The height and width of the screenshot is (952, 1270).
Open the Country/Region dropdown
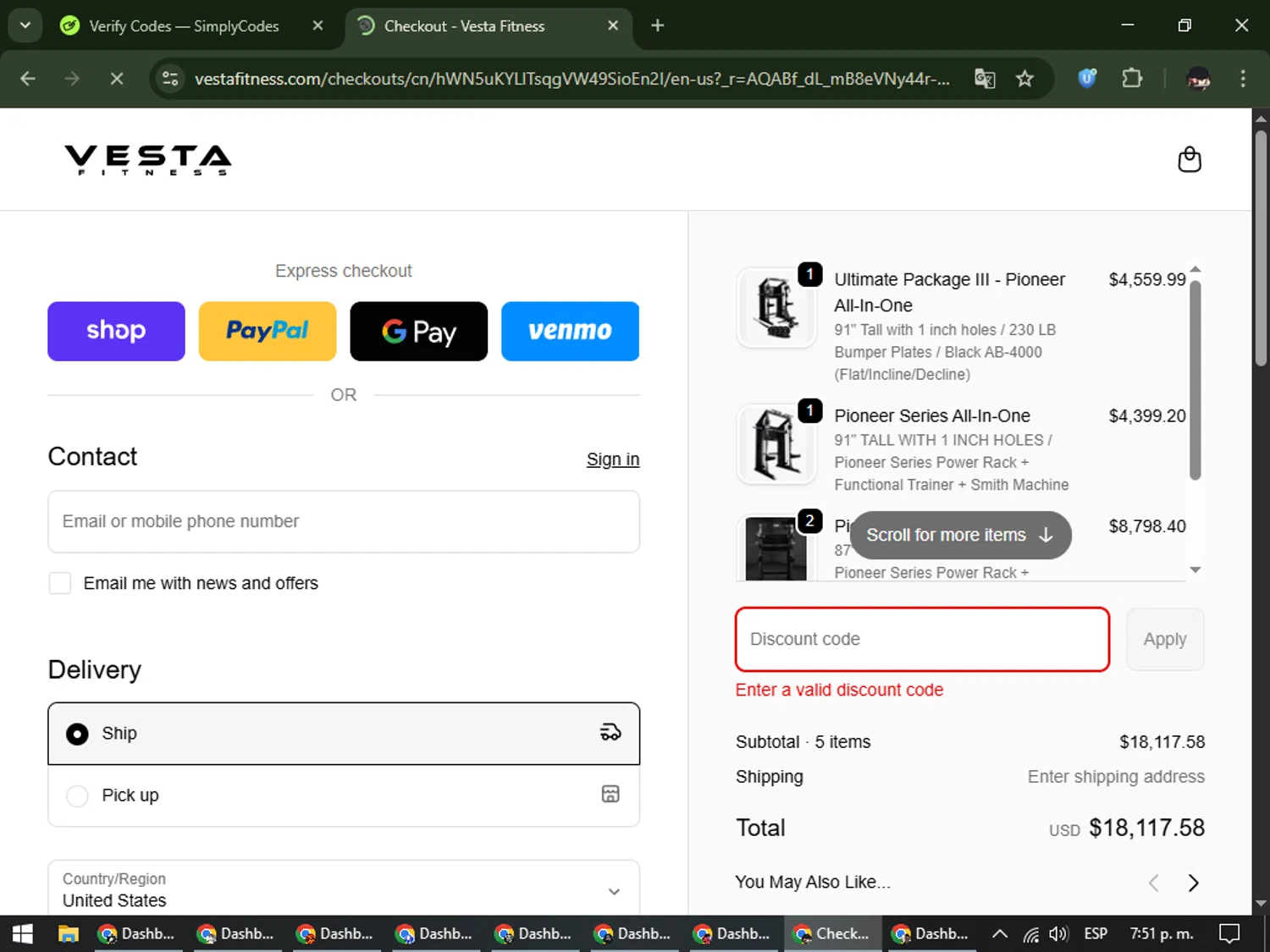click(x=344, y=889)
